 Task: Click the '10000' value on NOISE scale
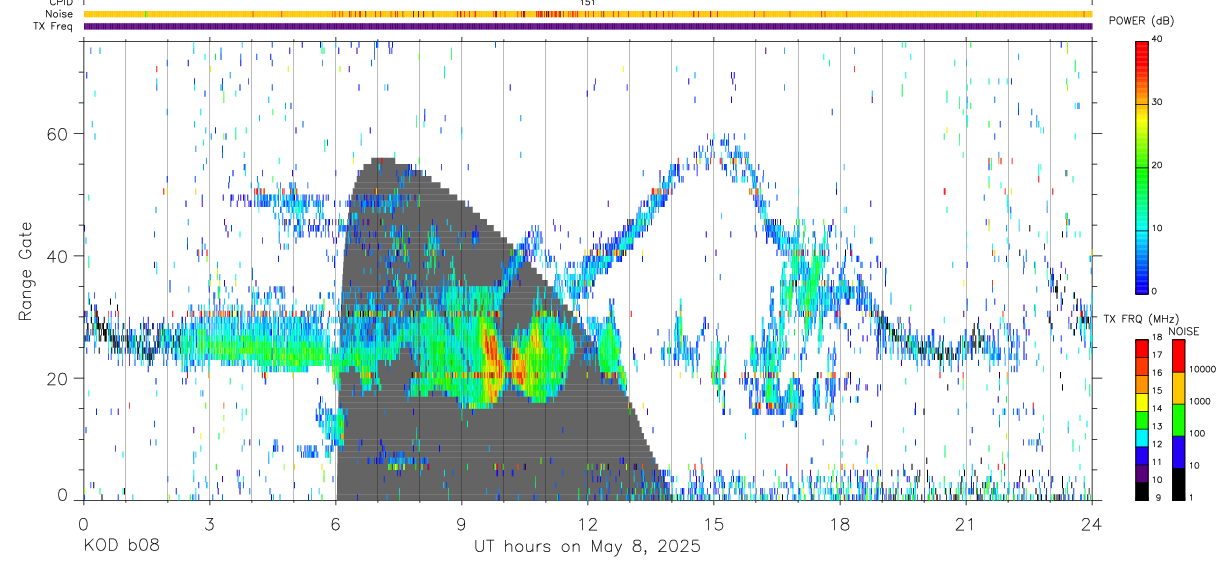point(1203,369)
